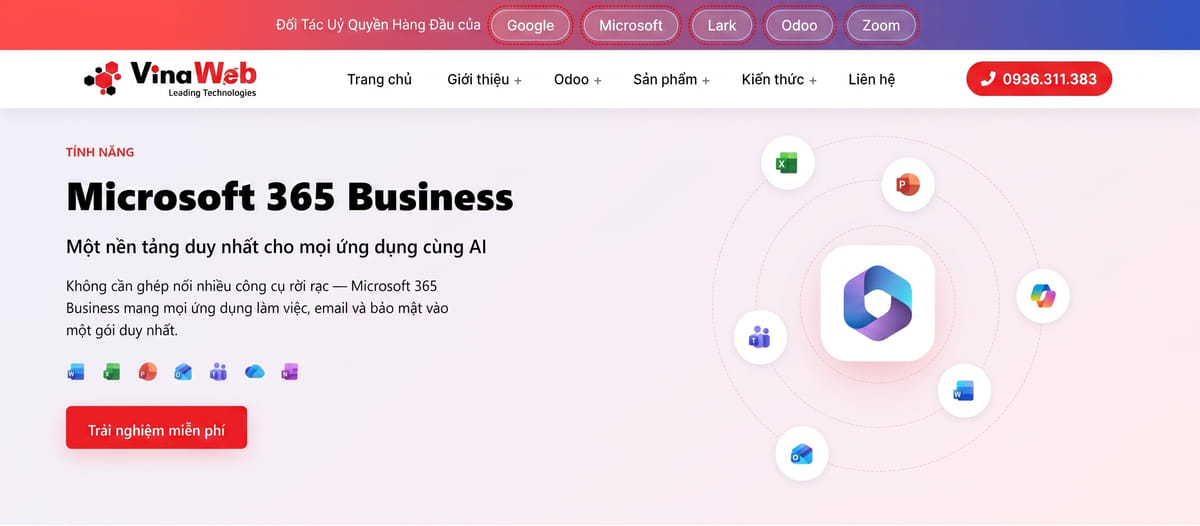Go to Trang chủ
Viewport: 1200px width, 526px height.
pos(379,79)
